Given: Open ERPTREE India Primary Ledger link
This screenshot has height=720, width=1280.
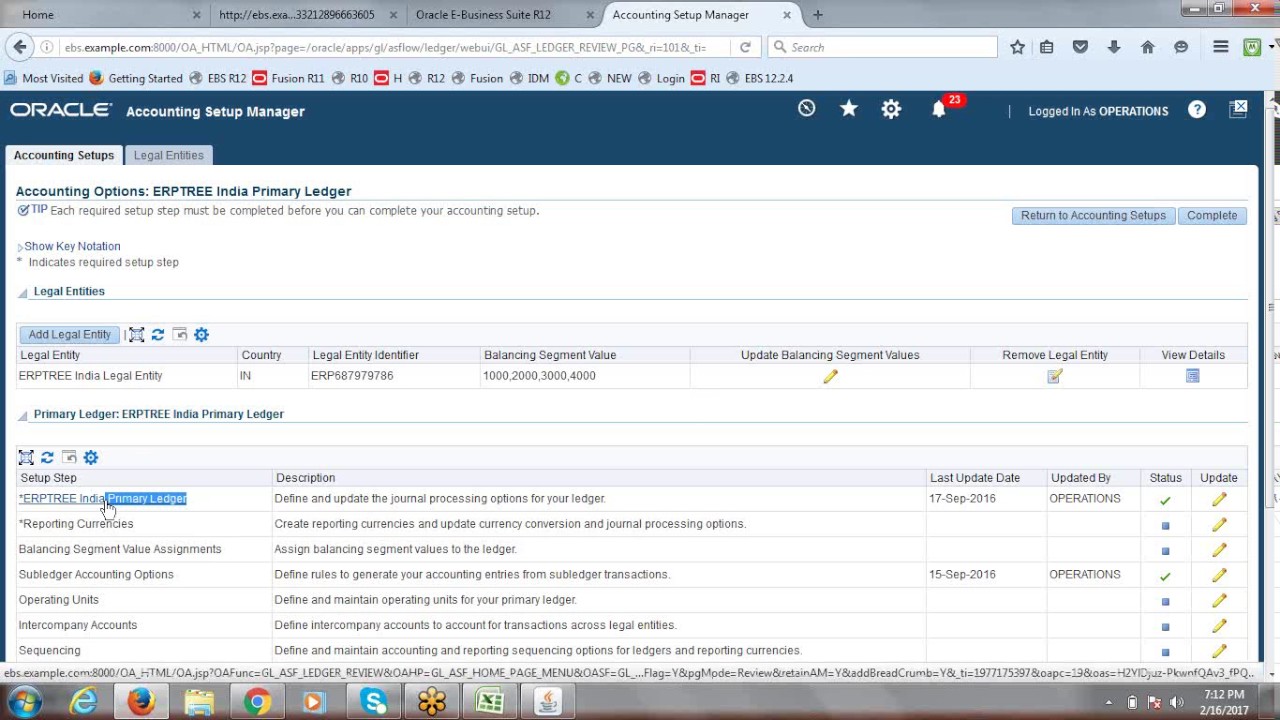Looking at the screenshot, I should point(103,498).
